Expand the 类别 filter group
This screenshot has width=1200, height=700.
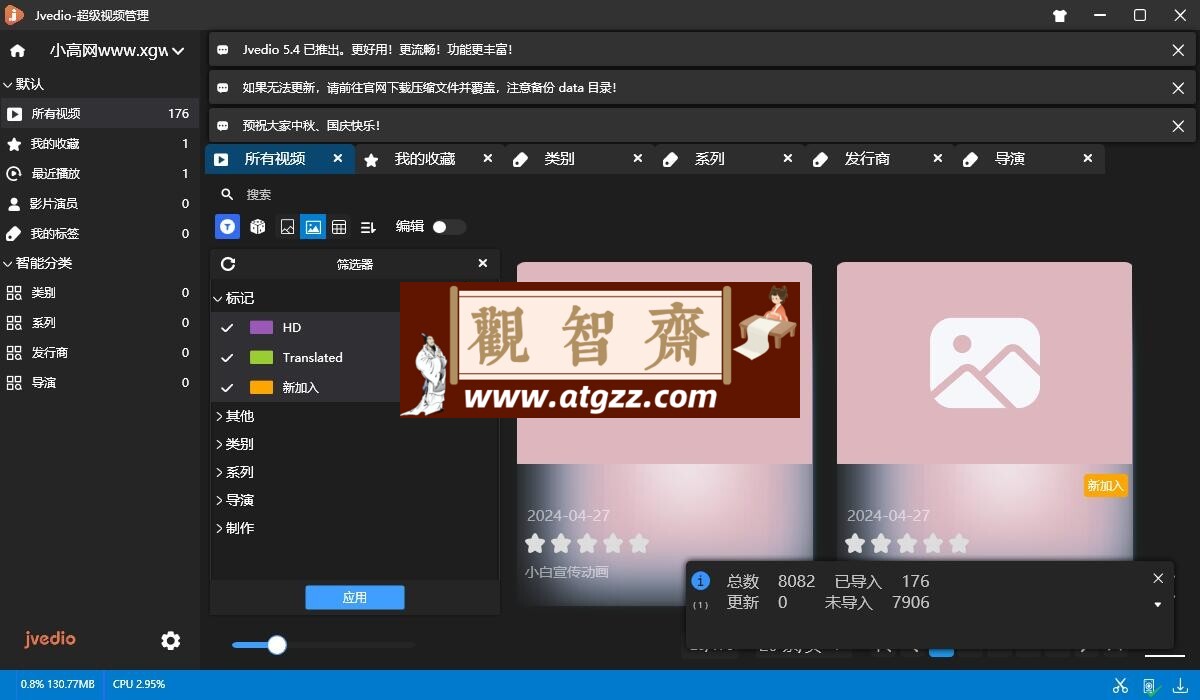pos(235,444)
